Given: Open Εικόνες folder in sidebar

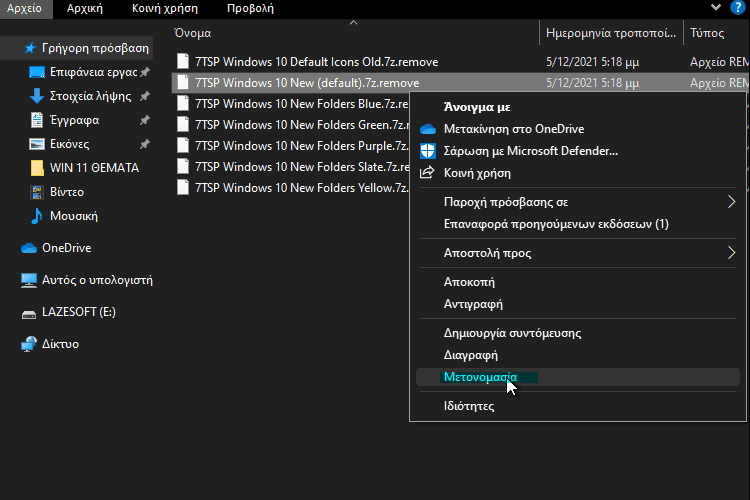Looking at the screenshot, I should pyautogui.click(x=69, y=144).
